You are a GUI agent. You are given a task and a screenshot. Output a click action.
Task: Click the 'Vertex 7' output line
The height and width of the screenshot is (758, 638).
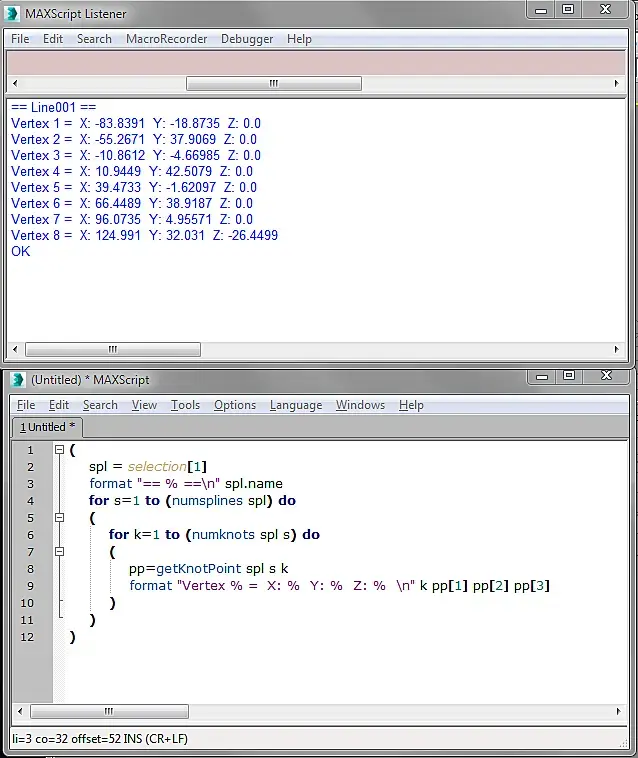[x=132, y=219]
